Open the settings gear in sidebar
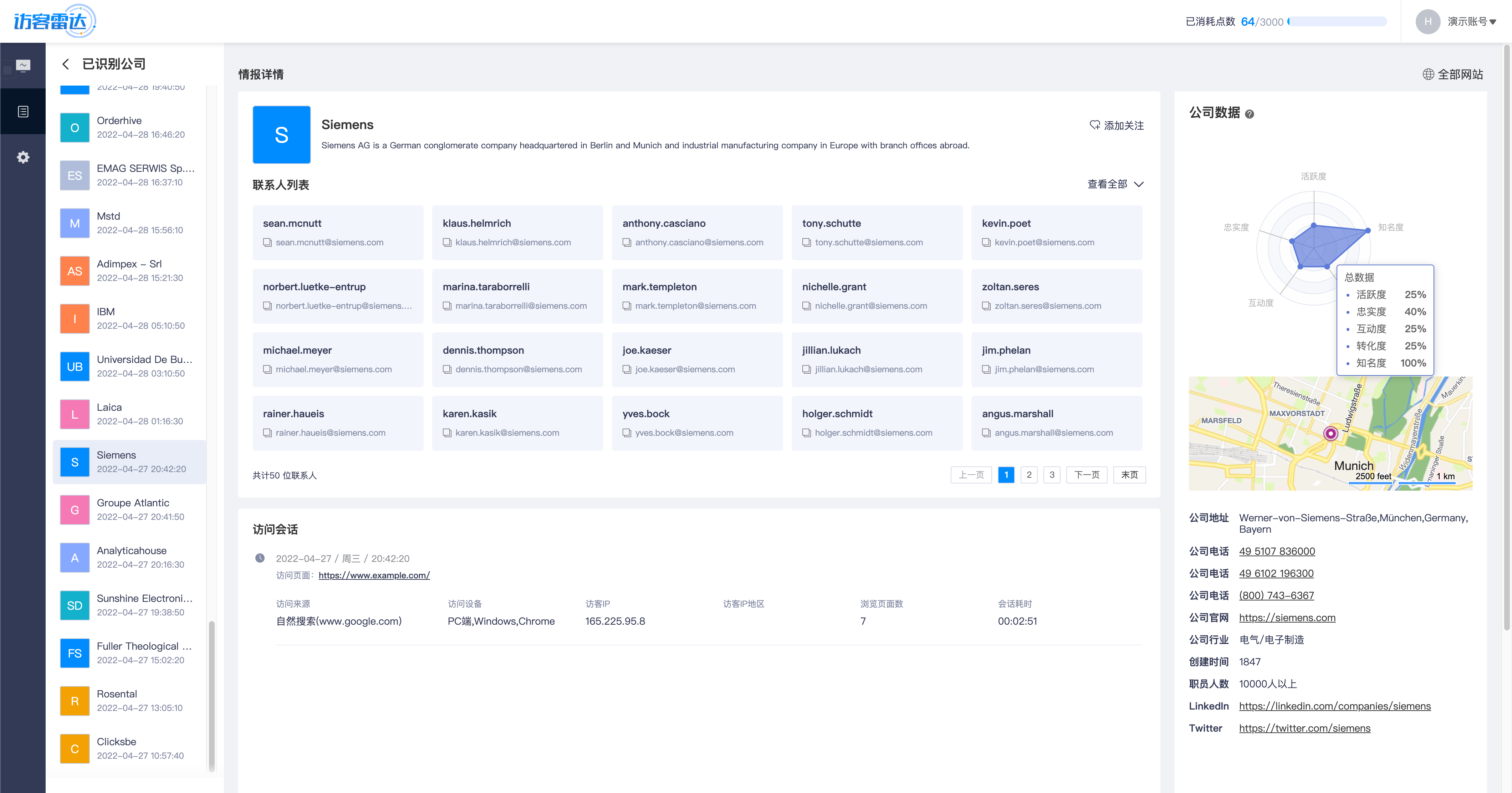 point(23,157)
